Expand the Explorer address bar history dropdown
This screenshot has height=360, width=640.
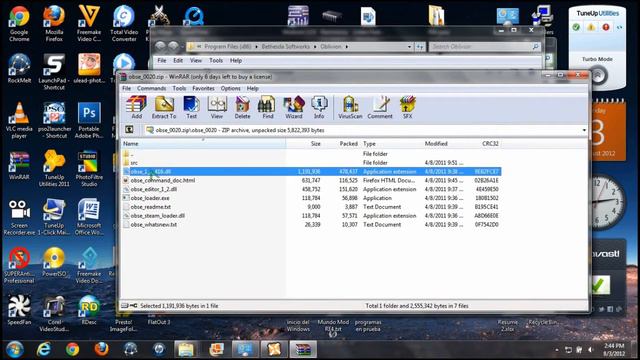click(409, 47)
